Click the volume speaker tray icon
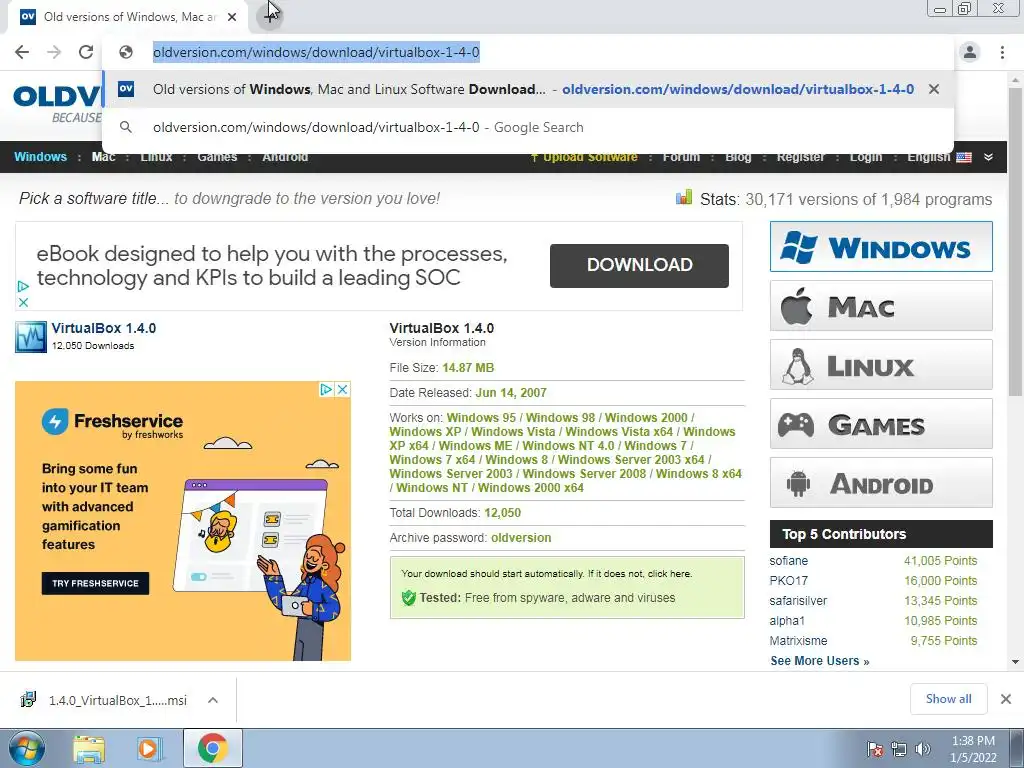 (923, 749)
